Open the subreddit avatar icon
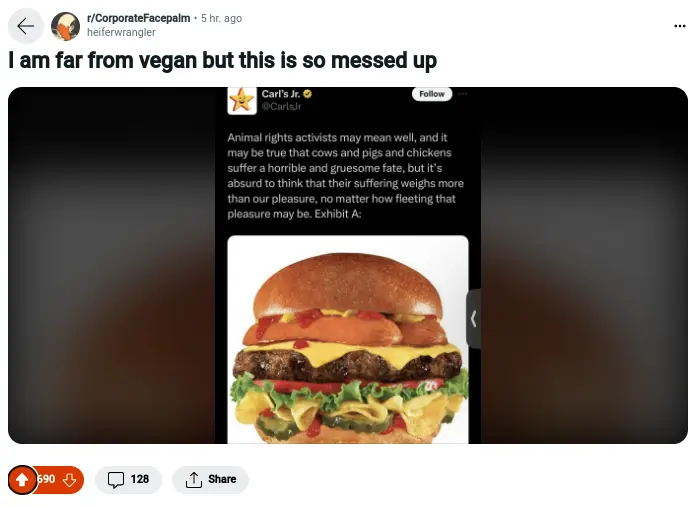 [65, 26]
